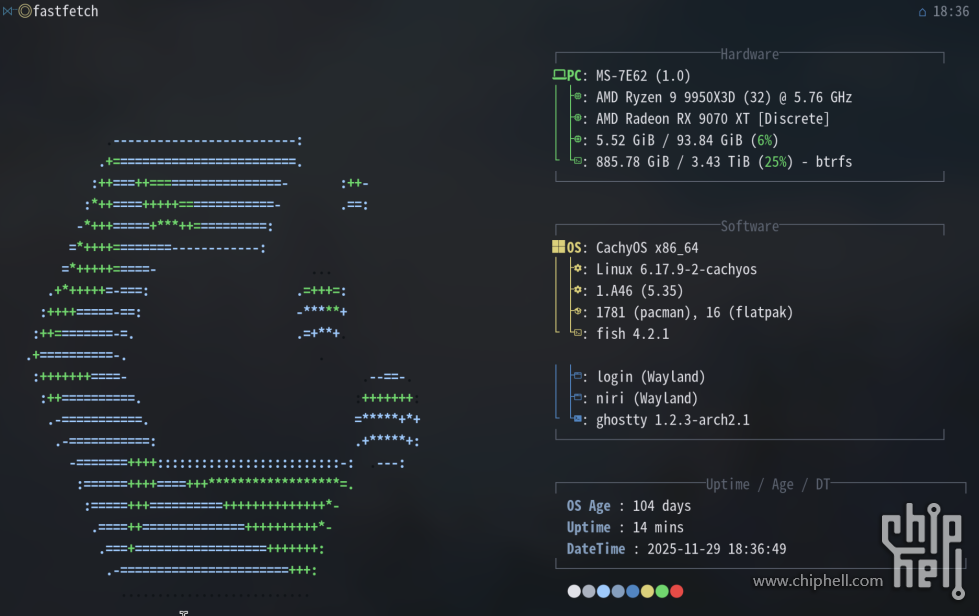The width and height of the screenshot is (979, 616).
Task: Click the disk icon beside 885.78 GiB
Action: click(578, 161)
